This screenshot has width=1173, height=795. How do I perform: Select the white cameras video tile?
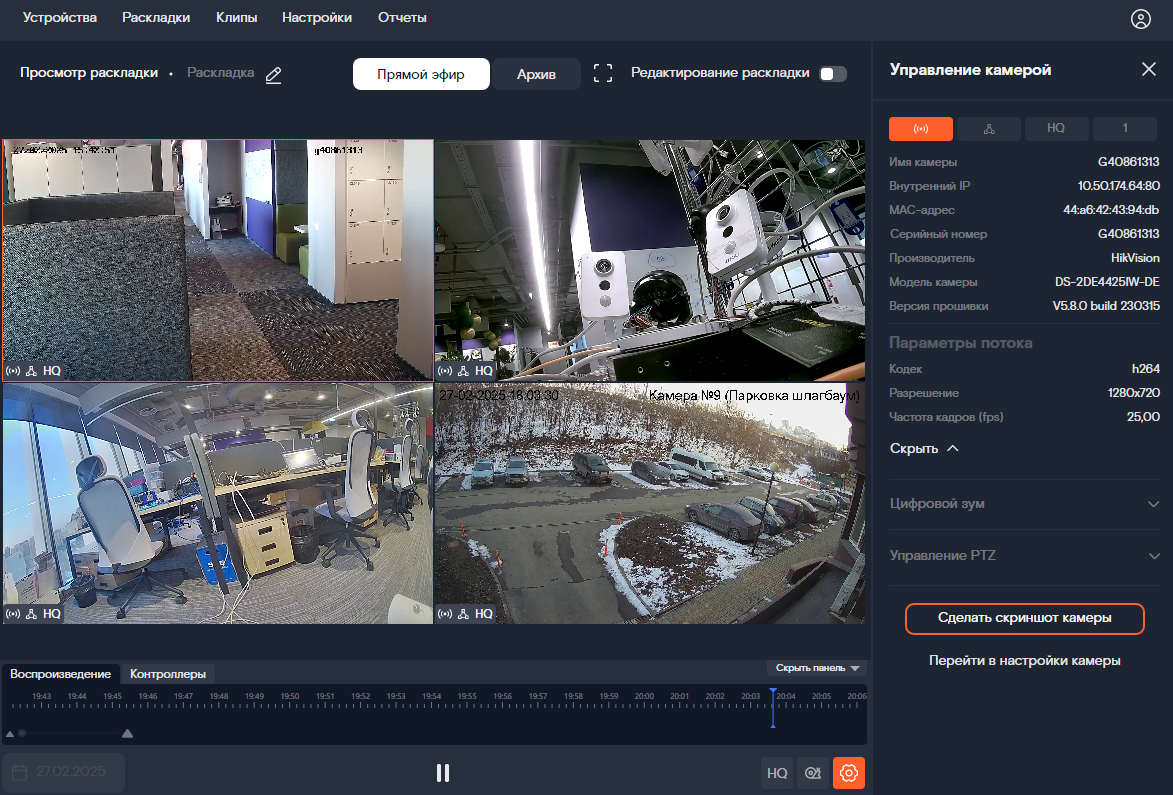pyautogui.click(x=649, y=260)
